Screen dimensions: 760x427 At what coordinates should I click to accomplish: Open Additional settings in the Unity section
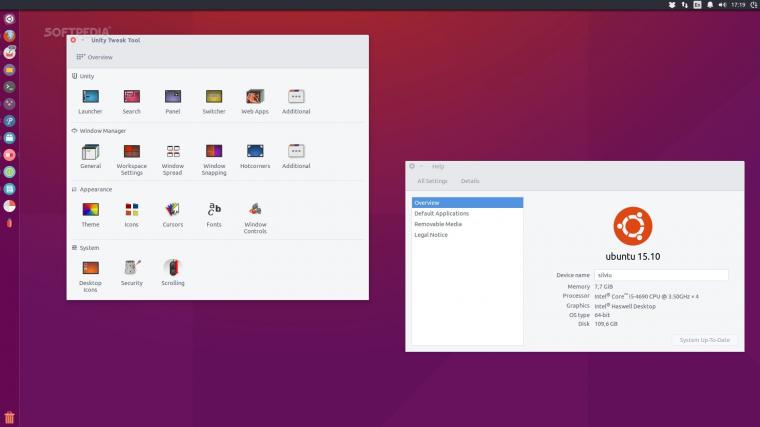(296, 102)
